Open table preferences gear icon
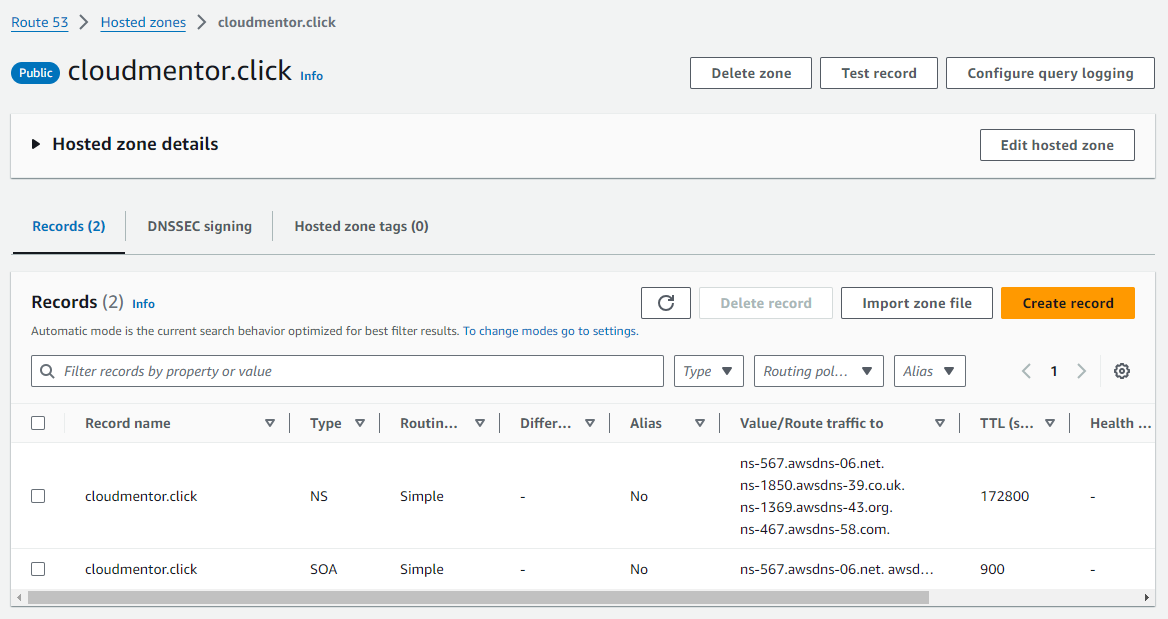 (1122, 371)
